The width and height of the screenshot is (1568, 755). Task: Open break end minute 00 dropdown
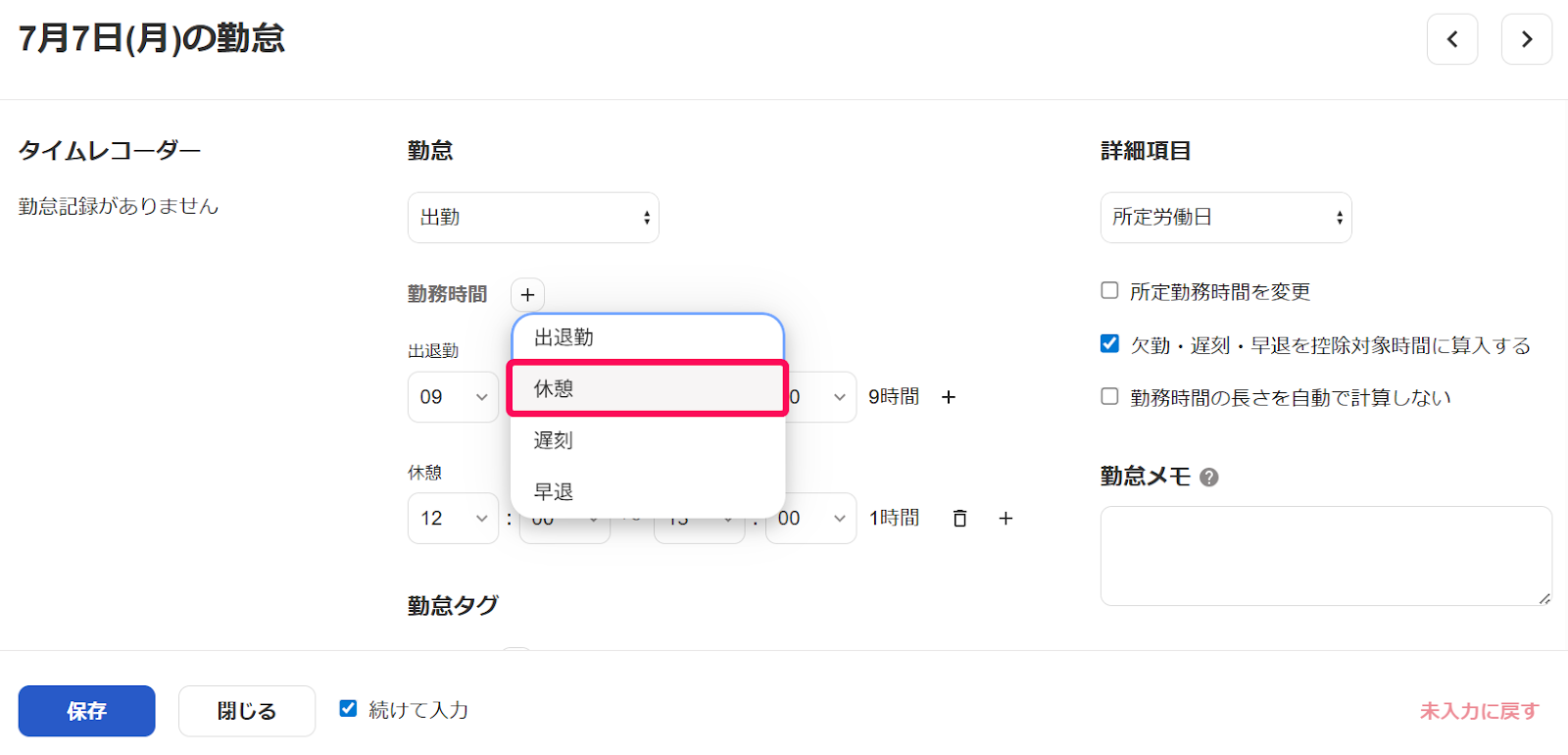(811, 519)
